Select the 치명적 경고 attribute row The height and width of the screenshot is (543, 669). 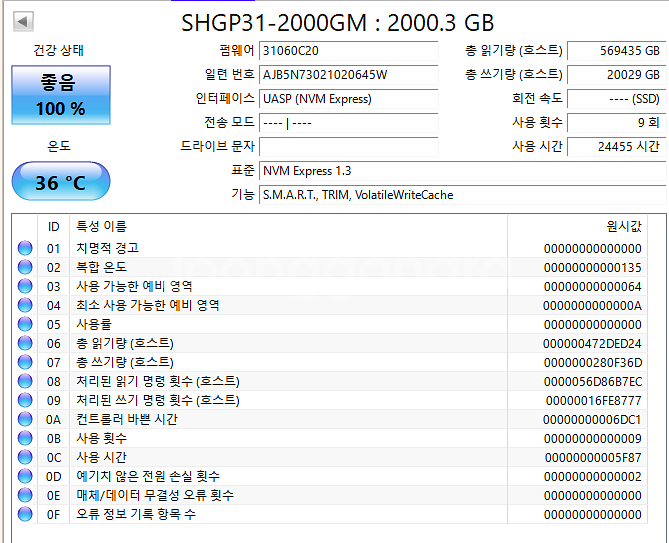[x=330, y=248]
